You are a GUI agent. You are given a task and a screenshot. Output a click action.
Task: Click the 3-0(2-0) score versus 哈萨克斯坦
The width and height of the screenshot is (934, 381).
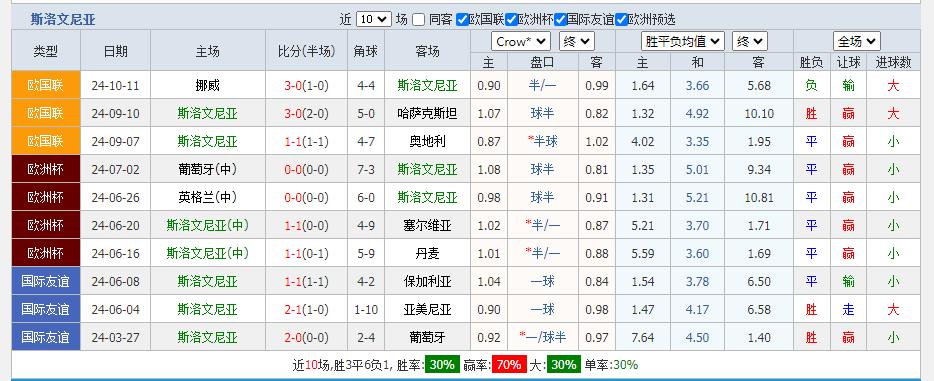306,113
